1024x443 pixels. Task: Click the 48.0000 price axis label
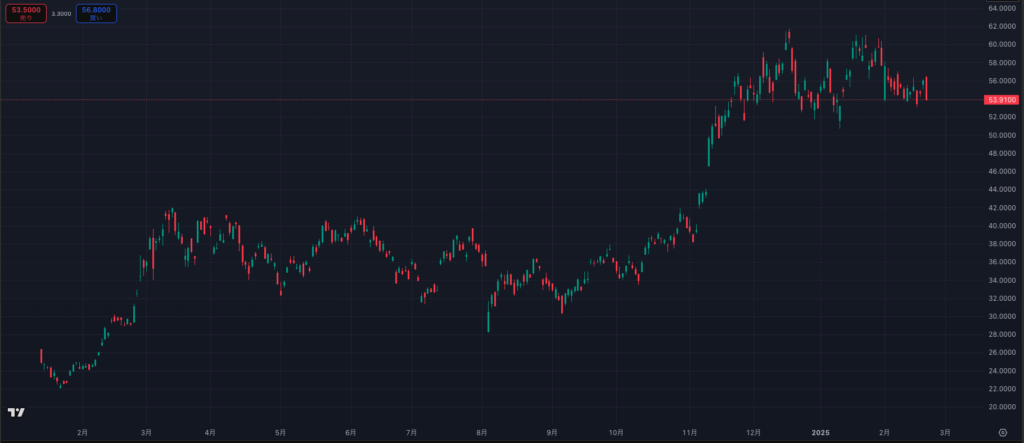click(1001, 154)
